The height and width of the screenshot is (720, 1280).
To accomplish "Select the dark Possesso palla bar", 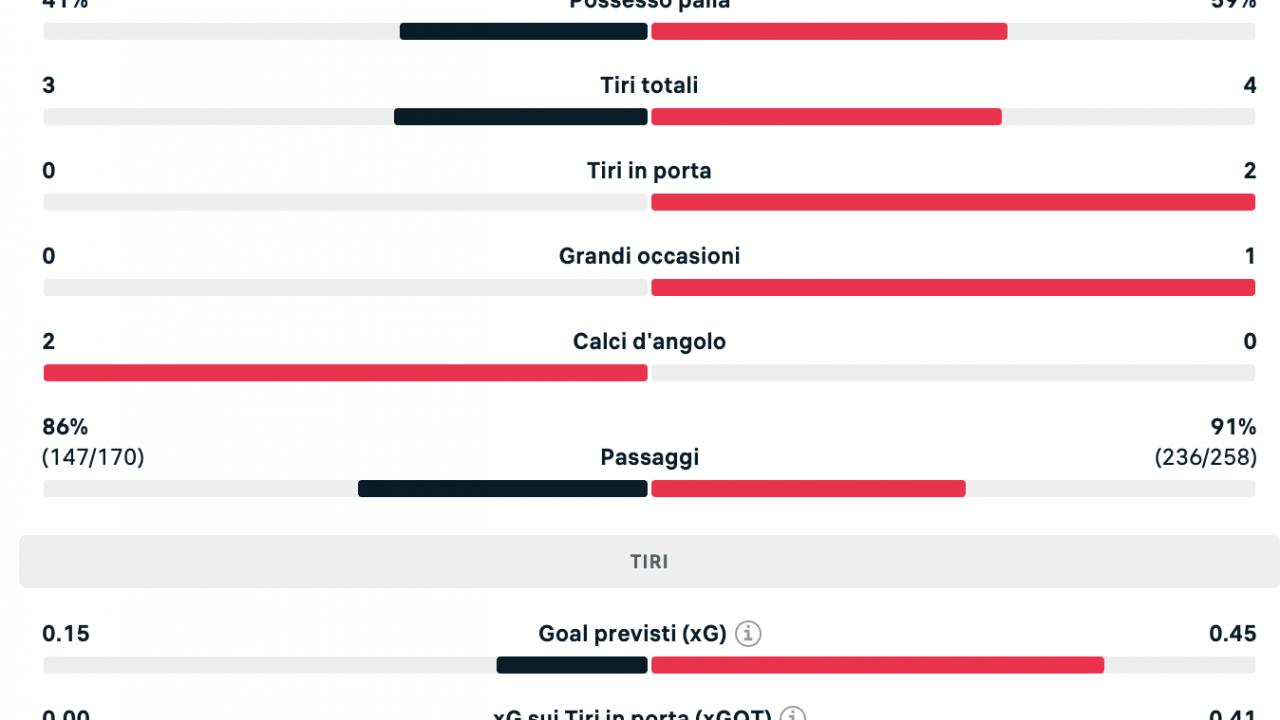I will [524, 31].
